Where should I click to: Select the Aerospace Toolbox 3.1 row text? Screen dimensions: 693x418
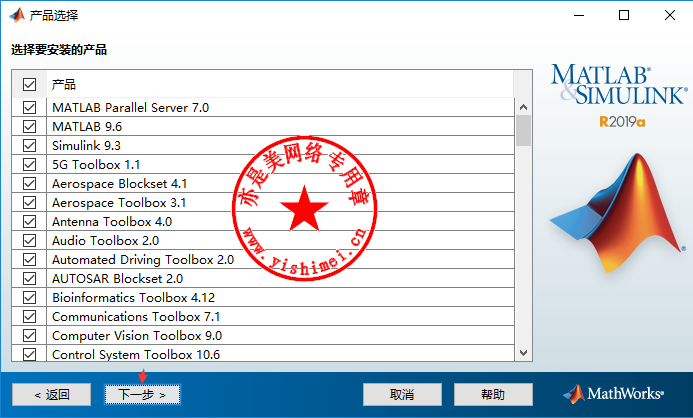119,202
